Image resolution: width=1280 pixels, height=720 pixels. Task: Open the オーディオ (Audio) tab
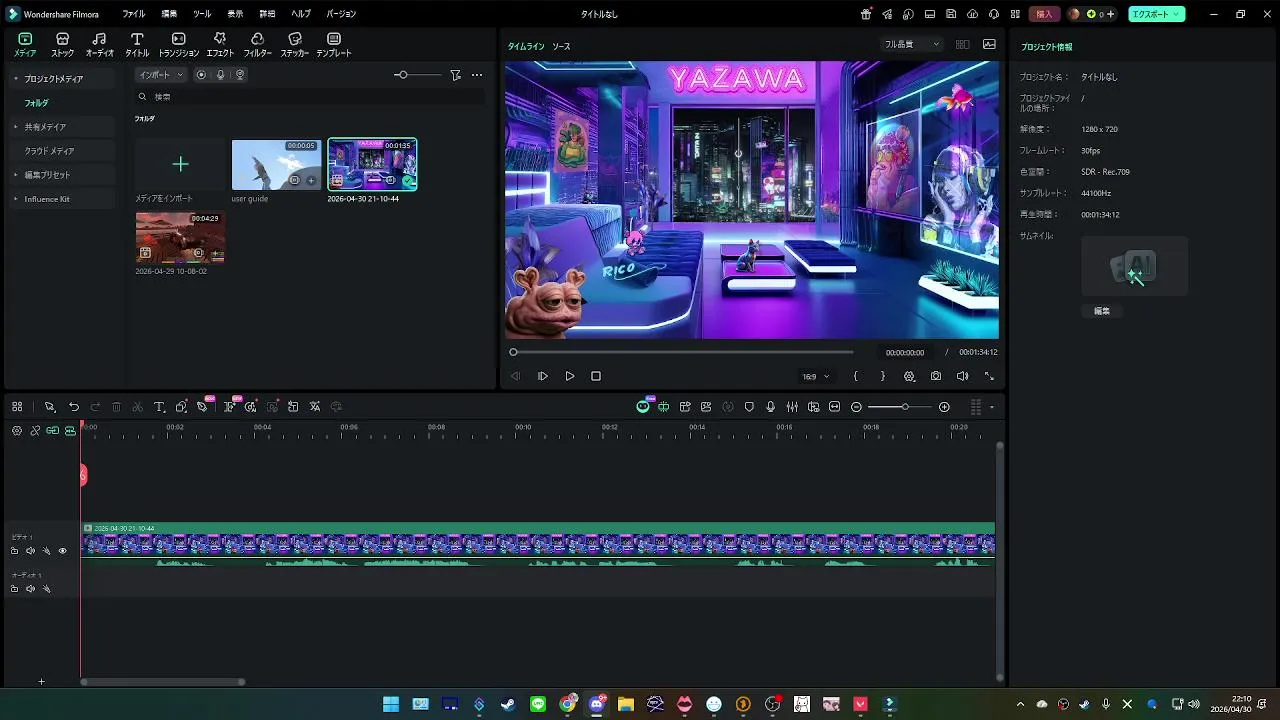tap(99, 44)
